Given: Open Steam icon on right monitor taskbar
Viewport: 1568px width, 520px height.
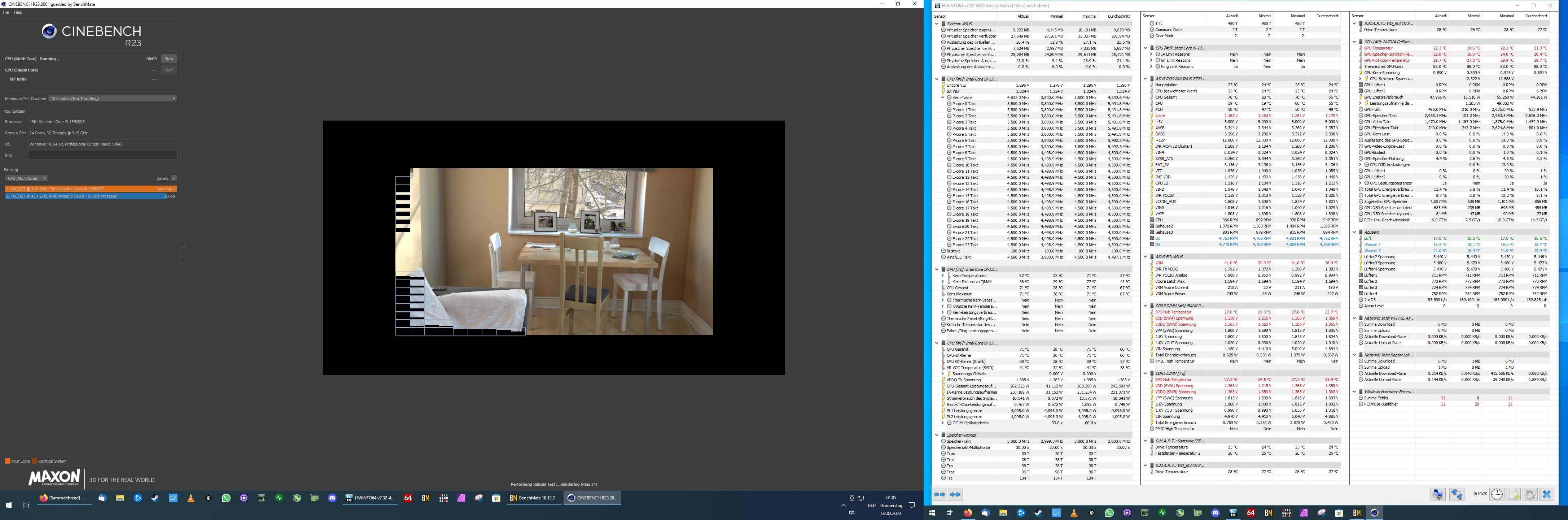Looking at the screenshot, I should [x=1038, y=513].
